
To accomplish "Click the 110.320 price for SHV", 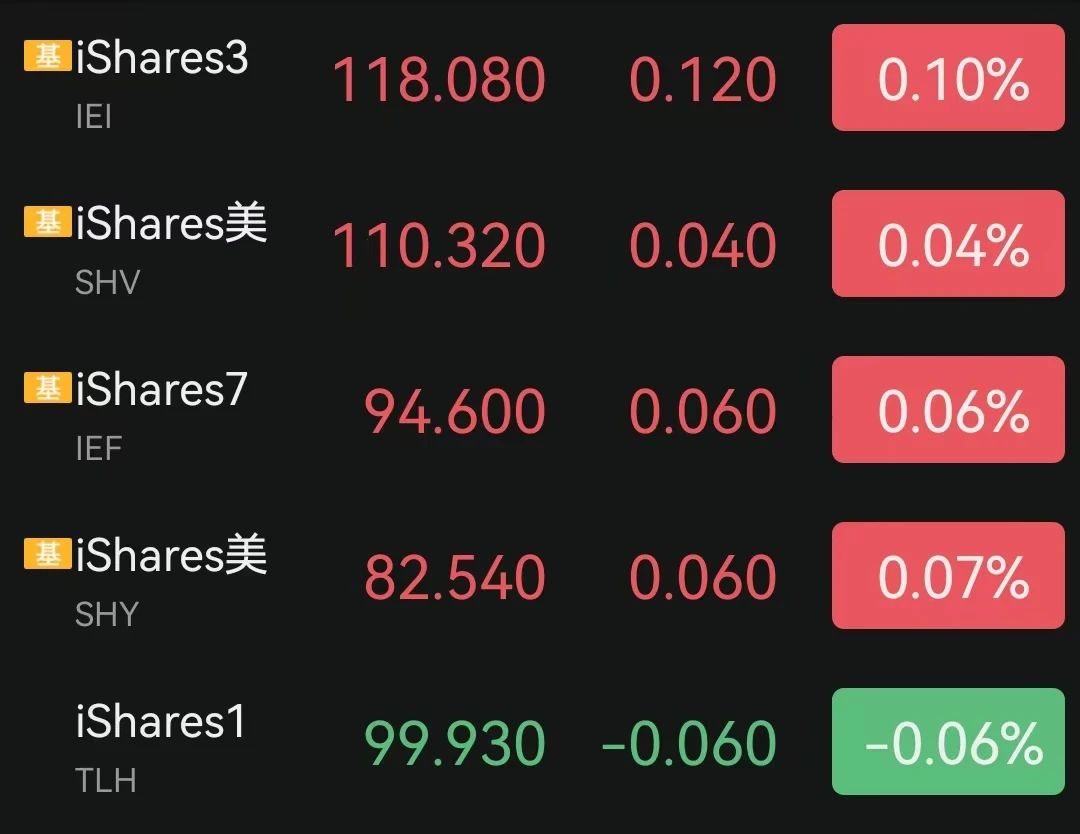I will [439, 246].
